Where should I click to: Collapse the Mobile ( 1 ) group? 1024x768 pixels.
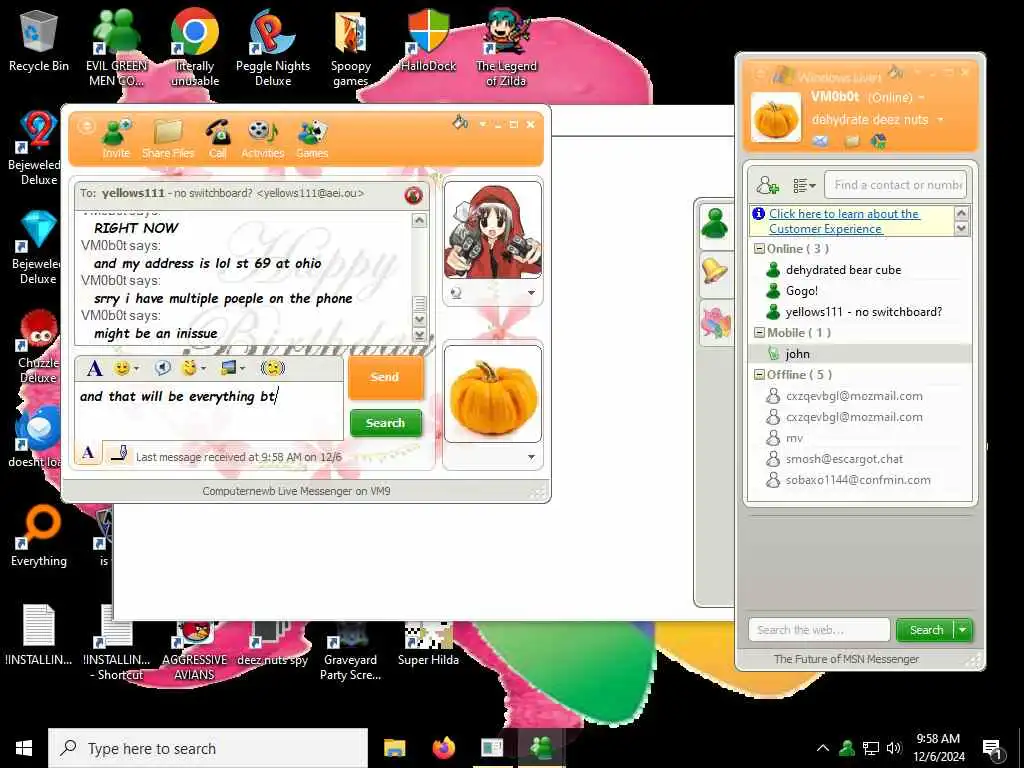coord(759,332)
